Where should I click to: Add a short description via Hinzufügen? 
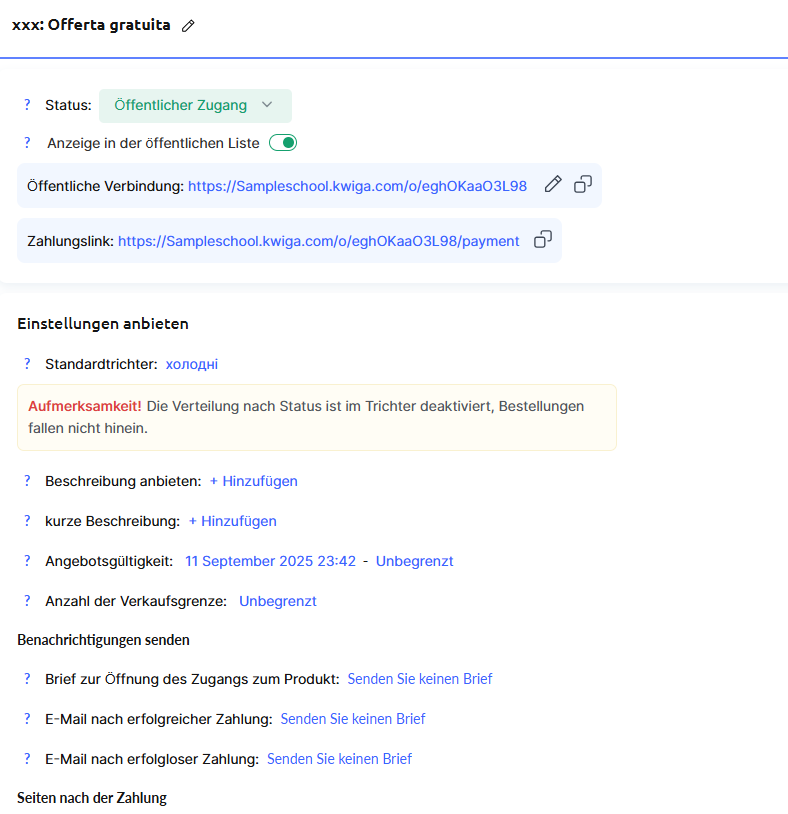pos(232,521)
